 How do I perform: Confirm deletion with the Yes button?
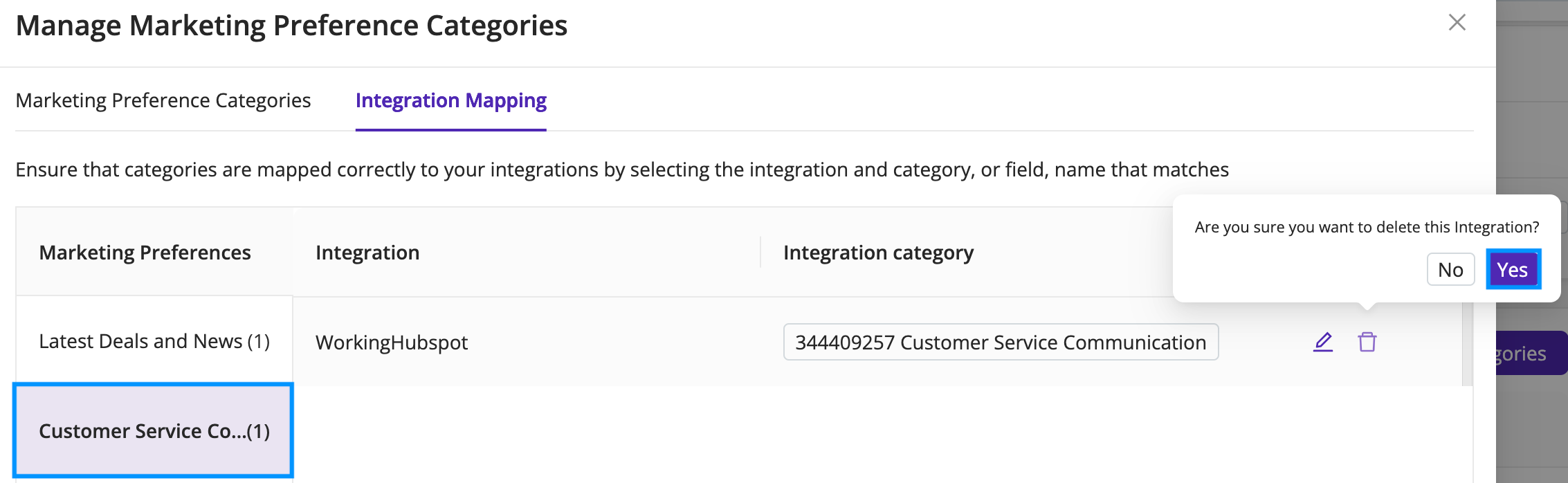click(1513, 269)
